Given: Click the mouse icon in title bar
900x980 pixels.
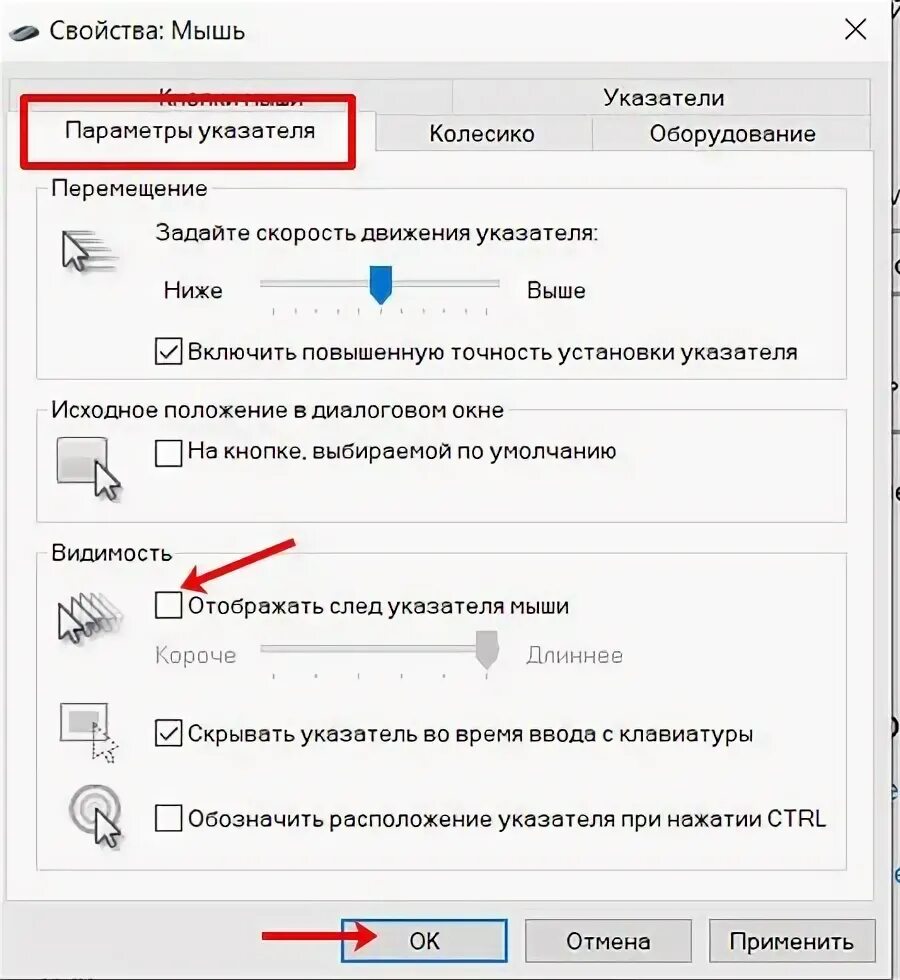Looking at the screenshot, I should (x=25, y=32).
